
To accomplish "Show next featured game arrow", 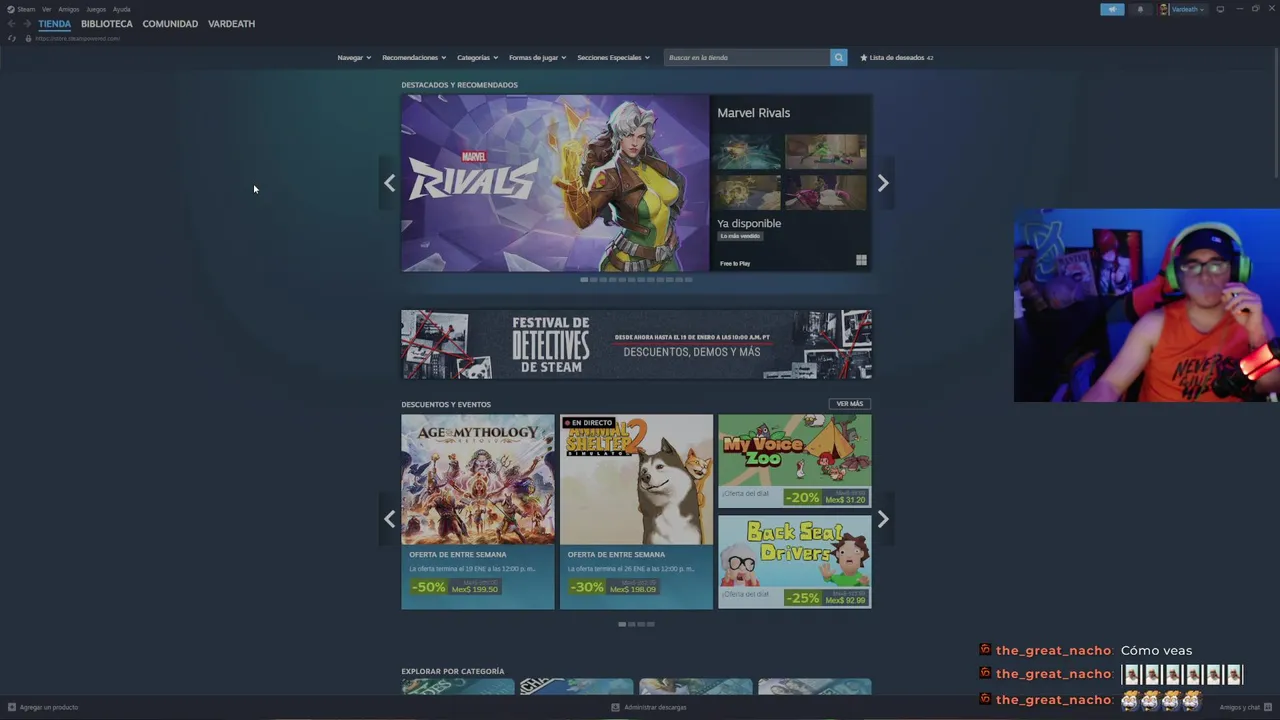I will tap(883, 183).
